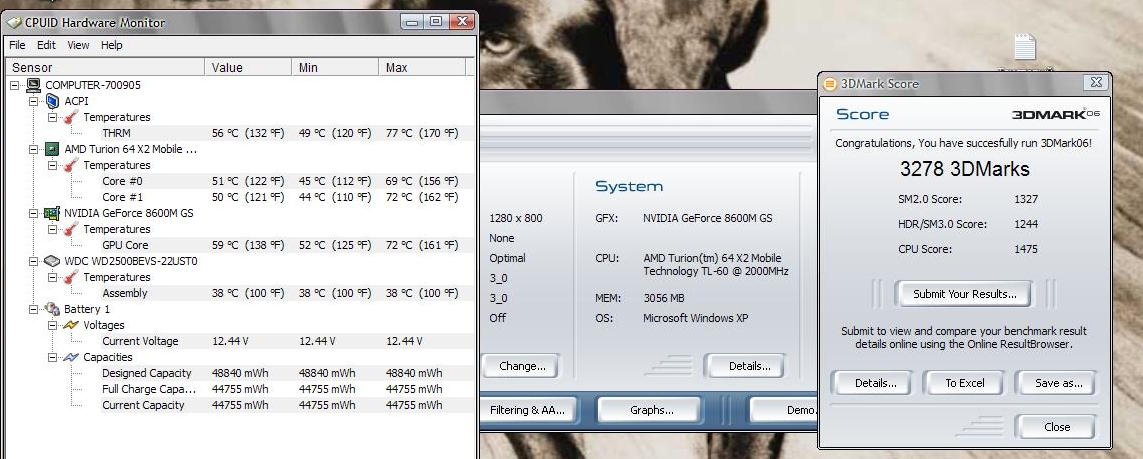Click the 3278 3DMarks score text
The height and width of the screenshot is (459, 1143).
(x=964, y=170)
